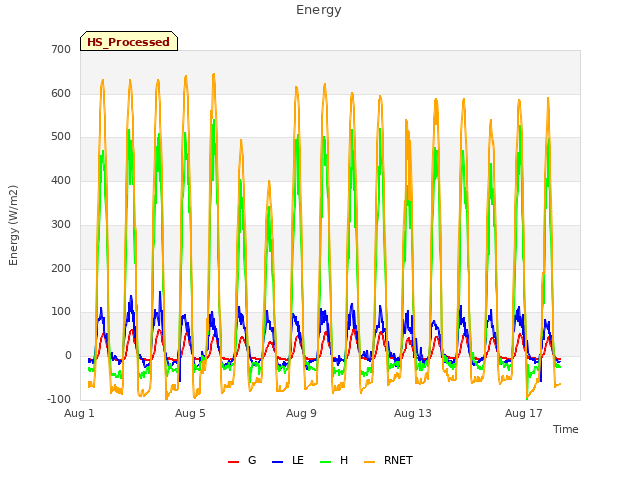The image size is (640, 480).
Task: Click the 0 y-axis tick value
Action: (68, 356)
